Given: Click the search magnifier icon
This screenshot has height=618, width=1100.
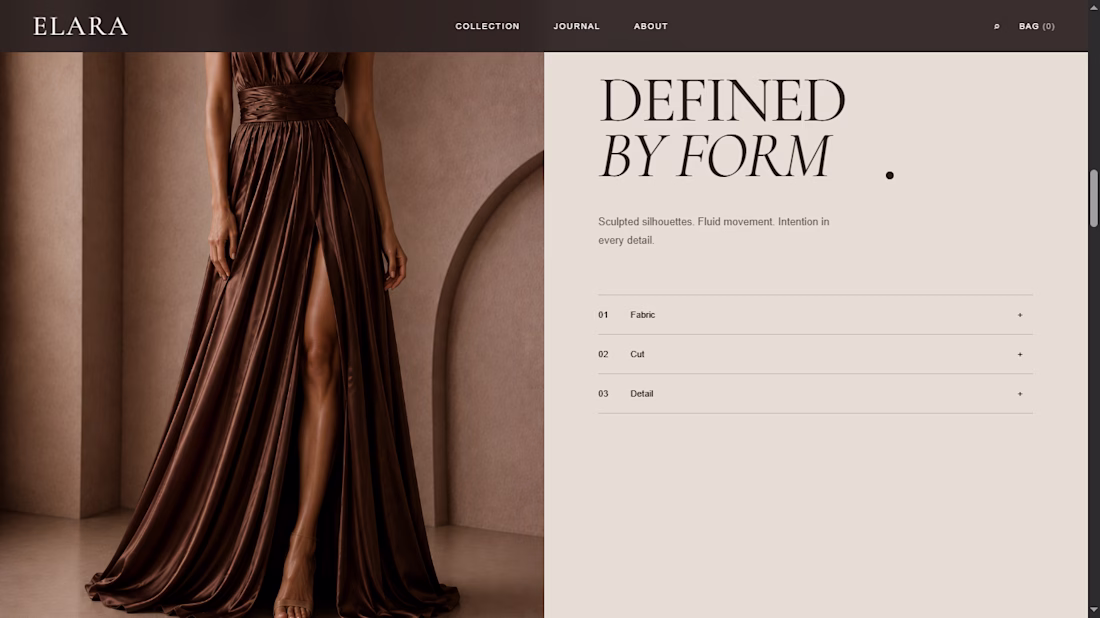Looking at the screenshot, I should pos(996,26).
